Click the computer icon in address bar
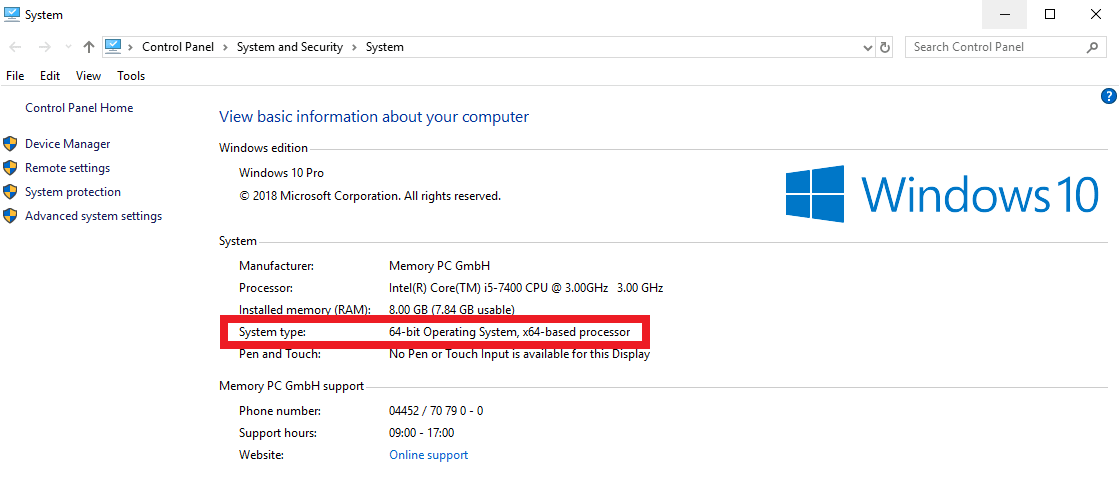The width and height of the screenshot is (1119, 481). tap(113, 46)
